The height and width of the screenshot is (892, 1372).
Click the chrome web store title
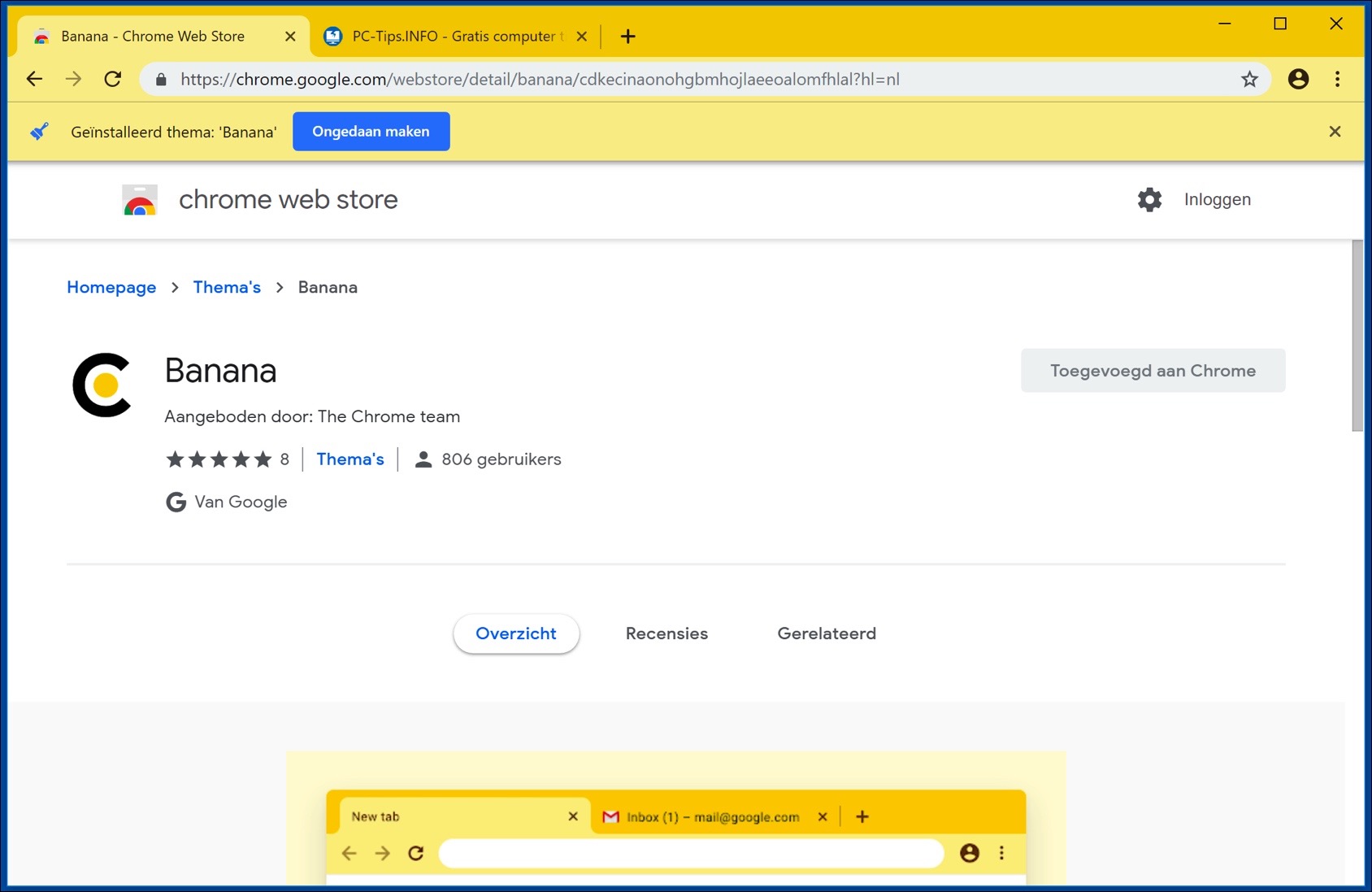pyautogui.click(x=289, y=200)
